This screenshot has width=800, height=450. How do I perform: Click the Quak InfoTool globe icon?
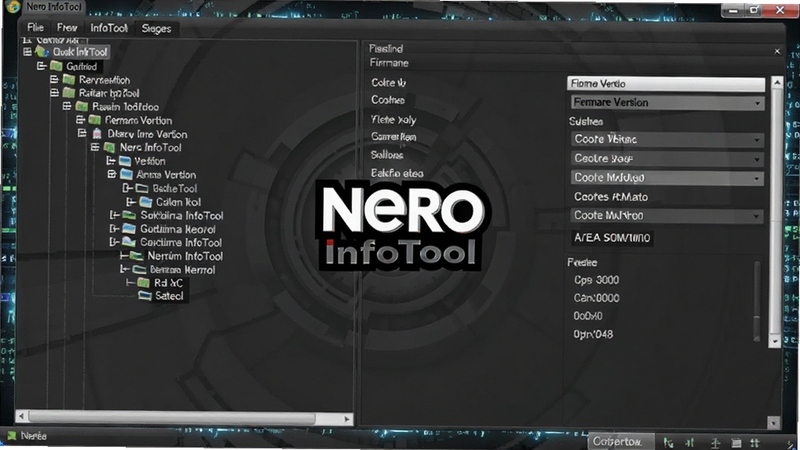pyautogui.click(x=42, y=52)
